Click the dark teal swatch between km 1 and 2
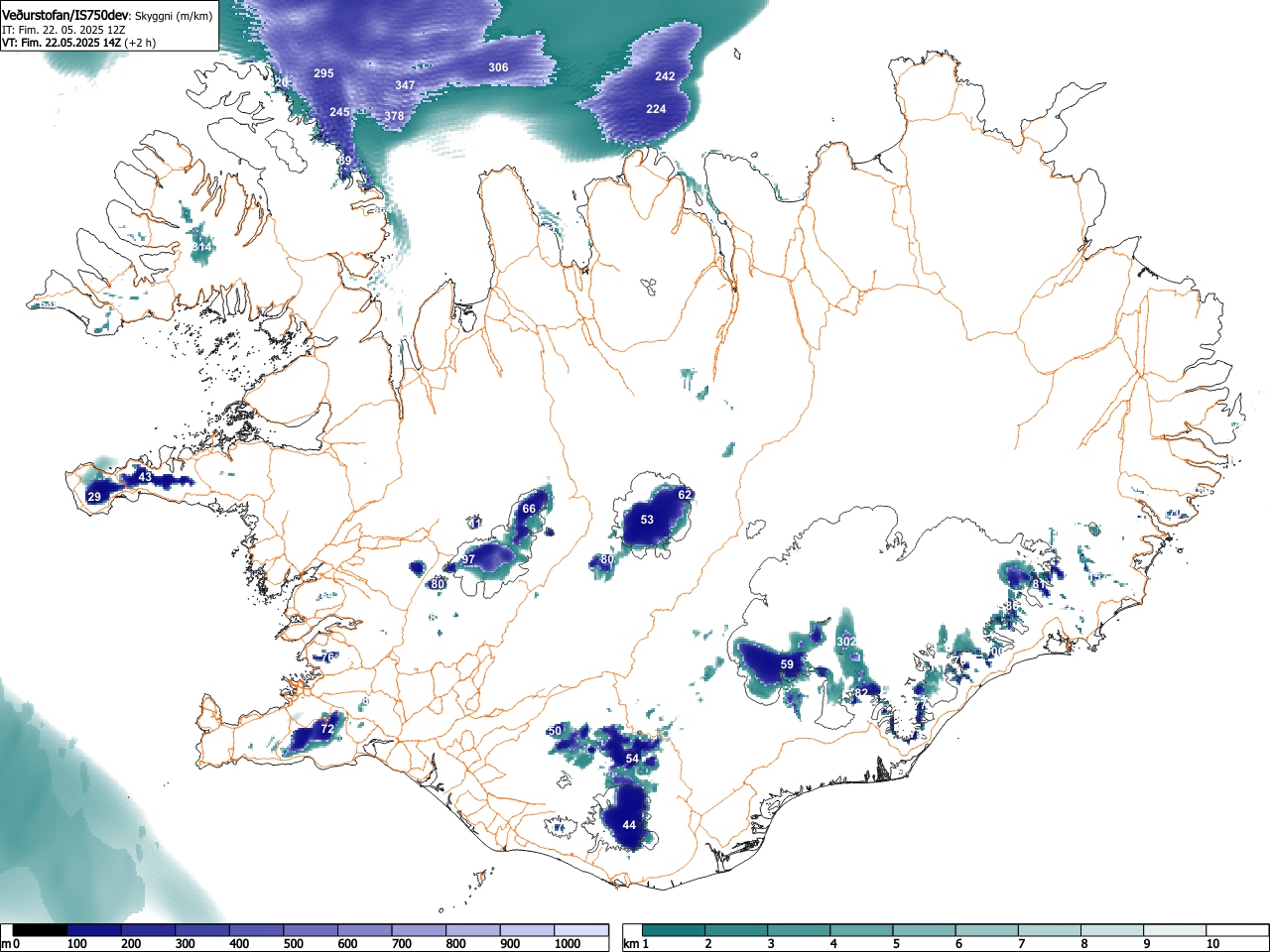Viewport: 1270px width, 952px height. [x=674, y=931]
